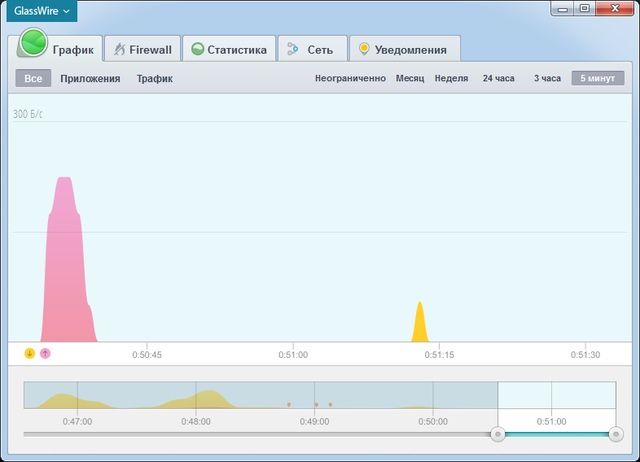Switch graph view to Трафик
640x462 pixels.
coord(154,78)
